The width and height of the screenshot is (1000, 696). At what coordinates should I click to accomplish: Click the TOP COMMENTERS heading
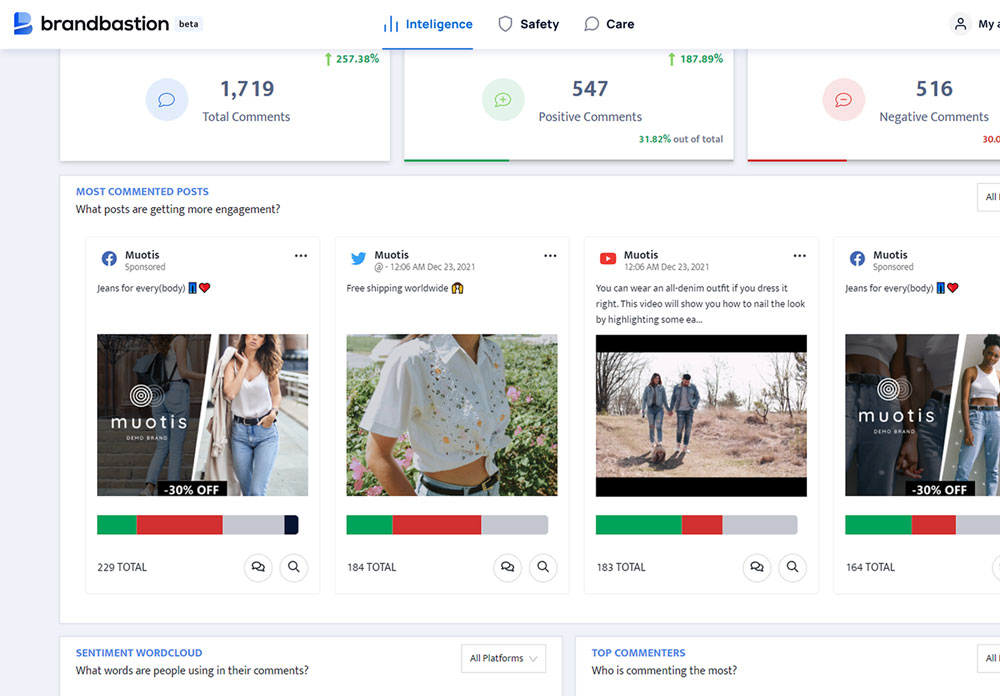coord(638,653)
